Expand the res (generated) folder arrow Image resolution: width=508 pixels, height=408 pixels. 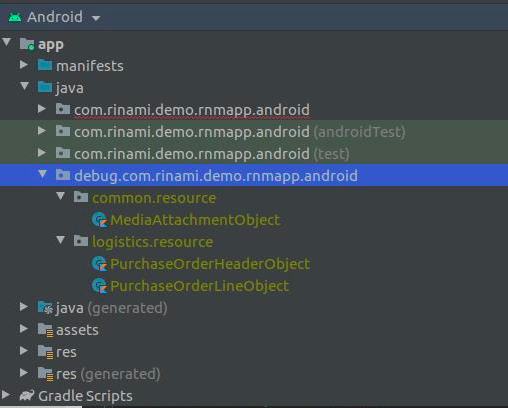tap(24, 372)
